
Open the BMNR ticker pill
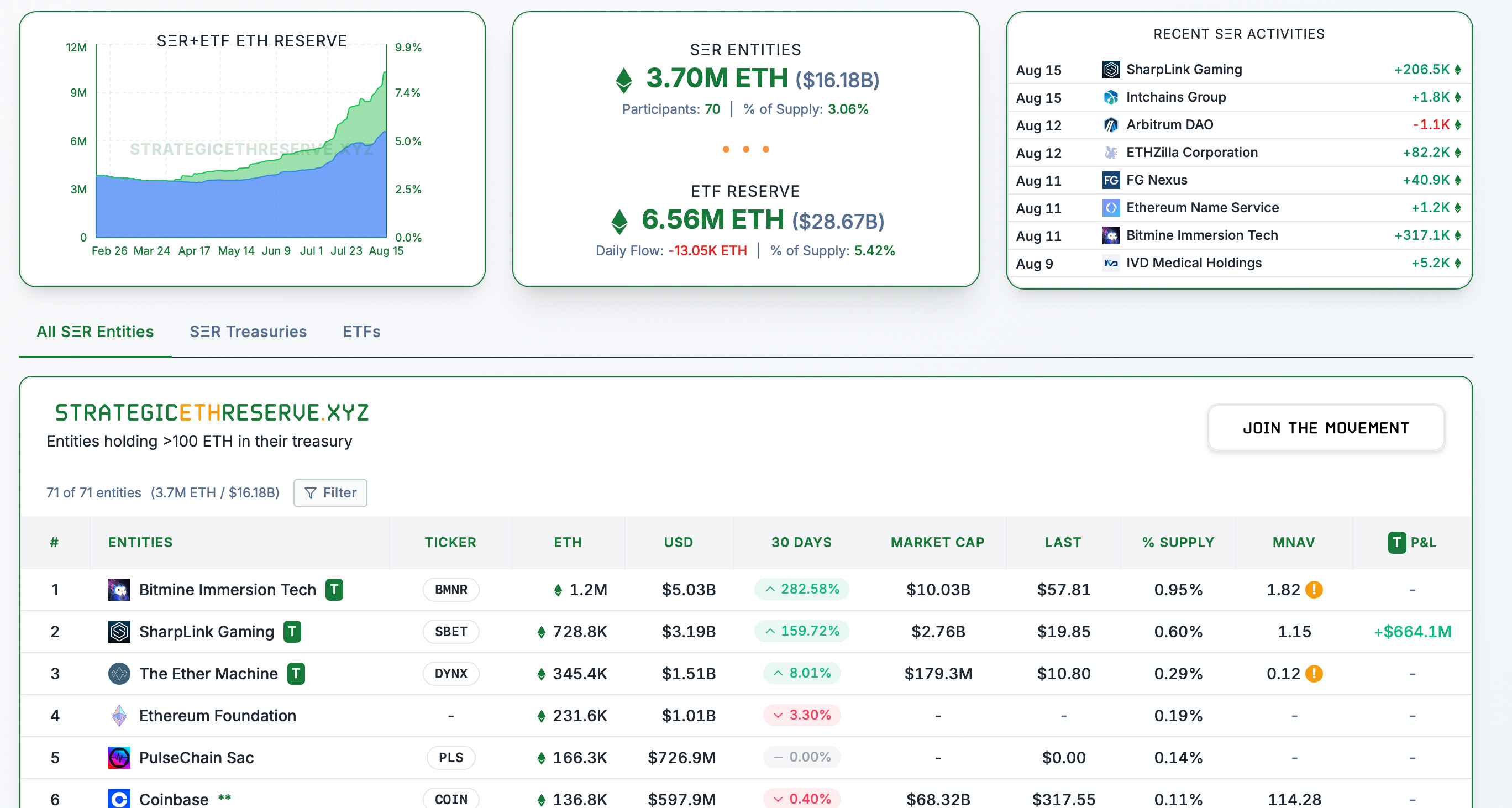[x=451, y=589]
